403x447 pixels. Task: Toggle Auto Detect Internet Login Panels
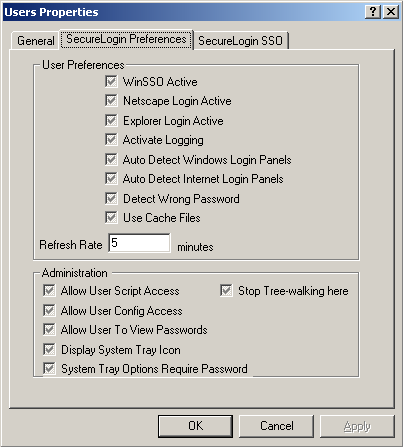coord(111,179)
